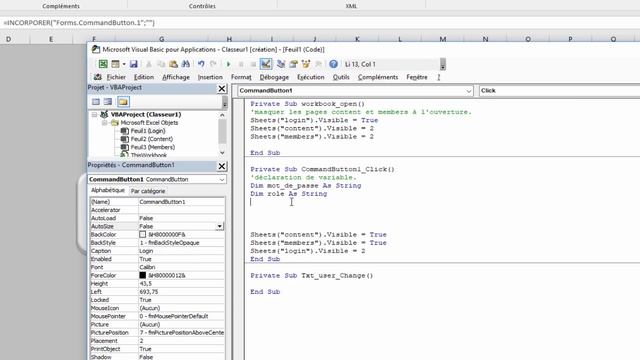Click the Toolbox icon in the toolbar
640x360 pixels.
318,64
